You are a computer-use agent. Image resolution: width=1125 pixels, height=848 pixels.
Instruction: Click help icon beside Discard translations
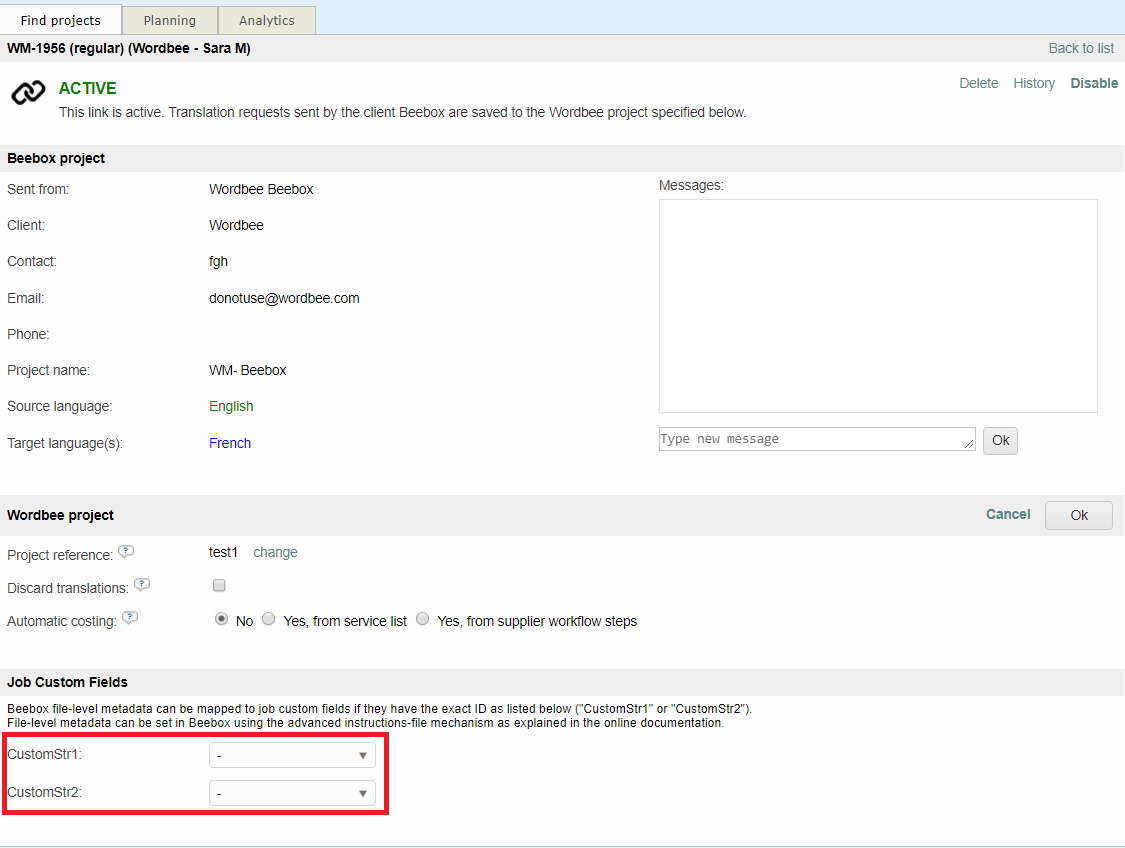142,585
